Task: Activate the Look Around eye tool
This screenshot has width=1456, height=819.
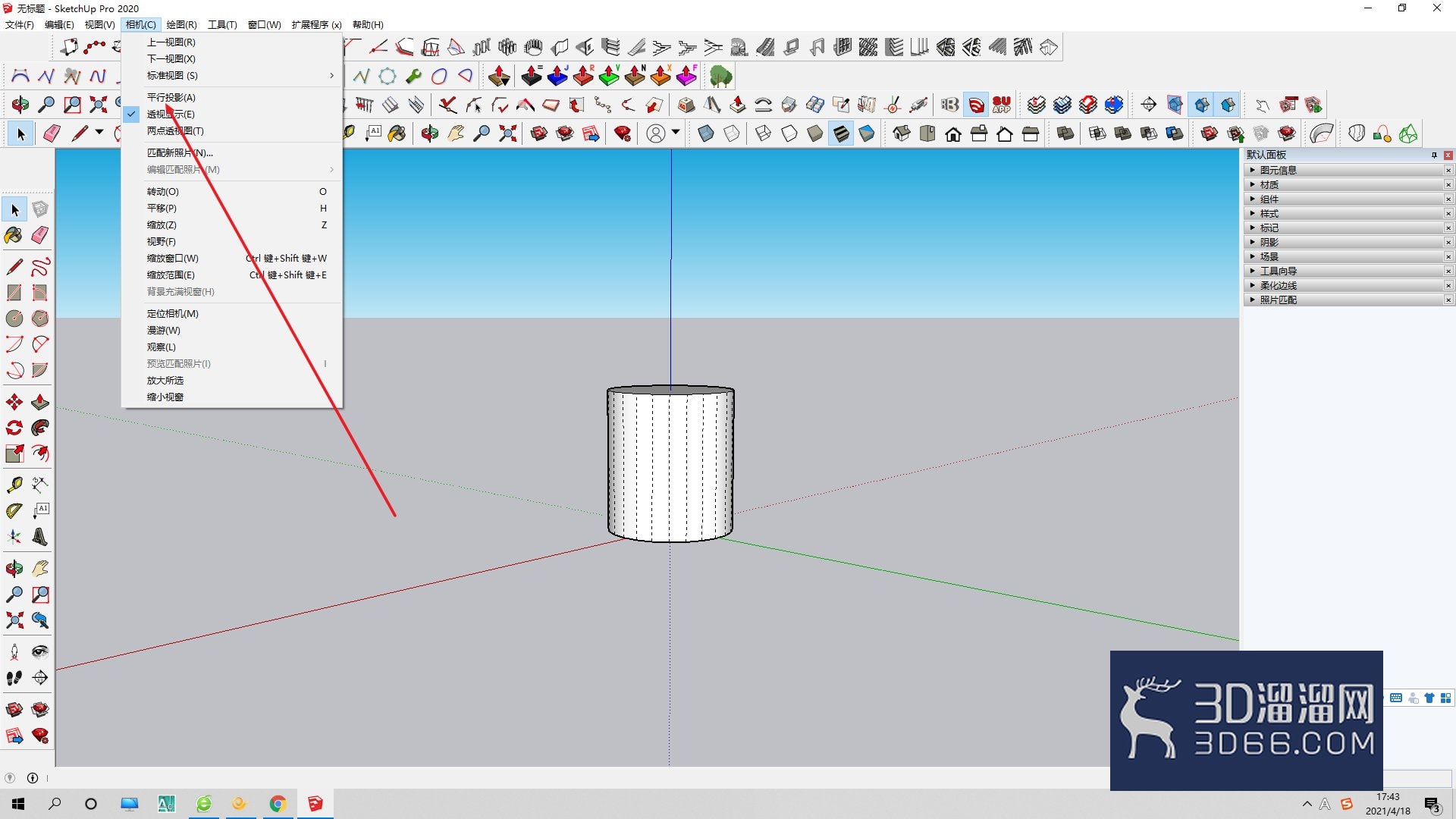Action: (40, 652)
